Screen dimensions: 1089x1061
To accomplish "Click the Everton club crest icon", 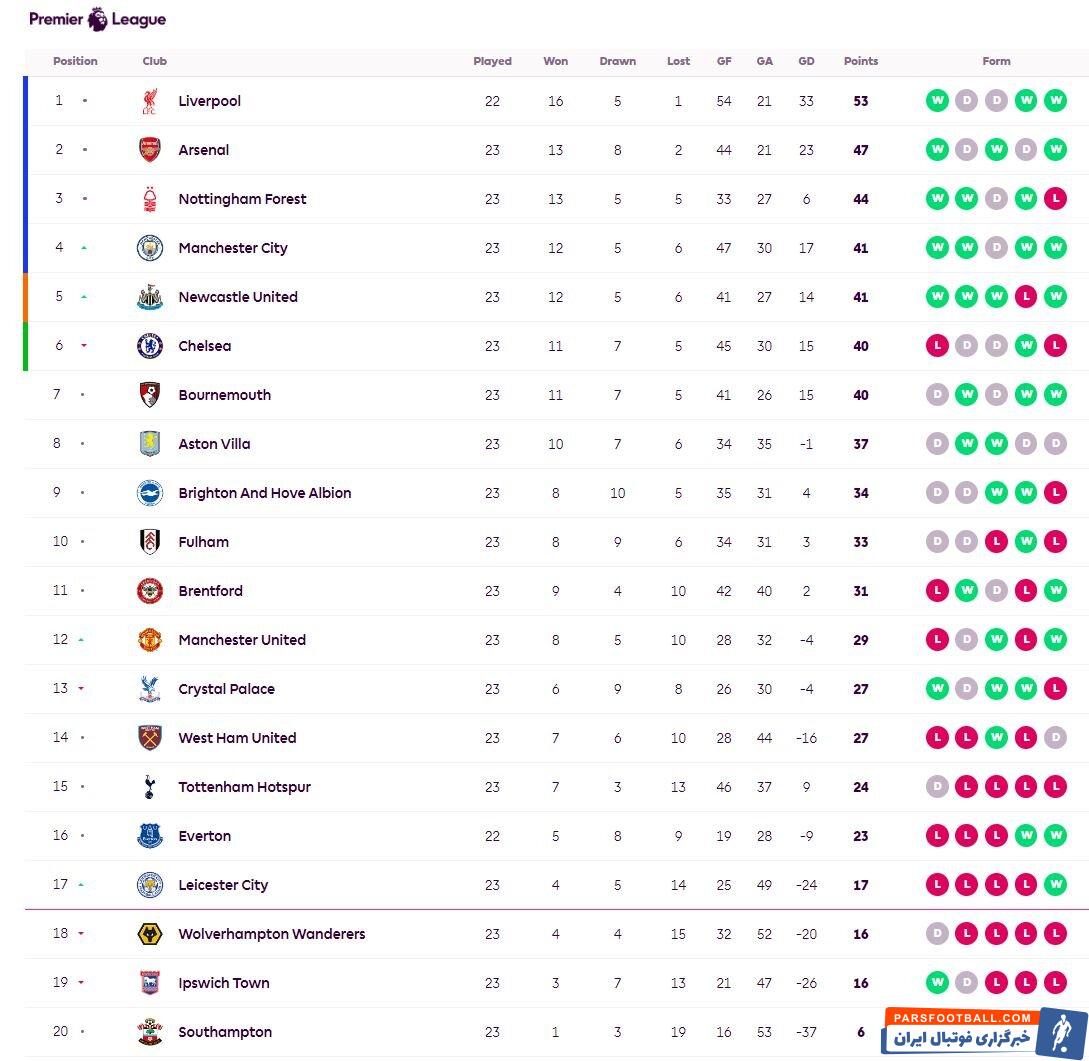I will (149, 836).
